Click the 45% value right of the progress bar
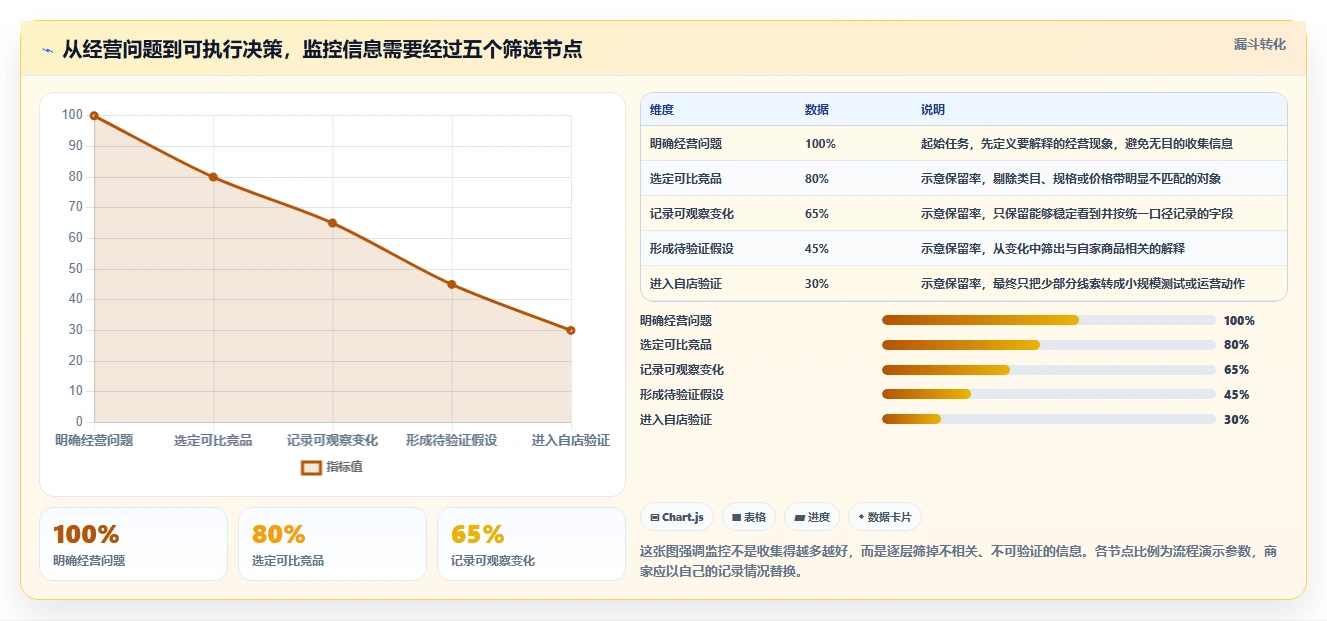 (1236, 395)
